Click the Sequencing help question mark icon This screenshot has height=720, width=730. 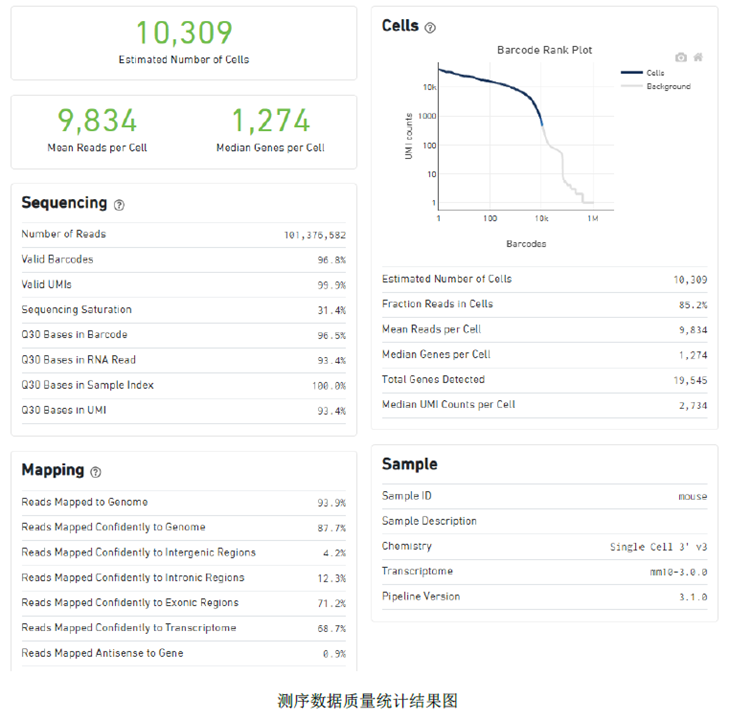pyautogui.click(x=119, y=205)
